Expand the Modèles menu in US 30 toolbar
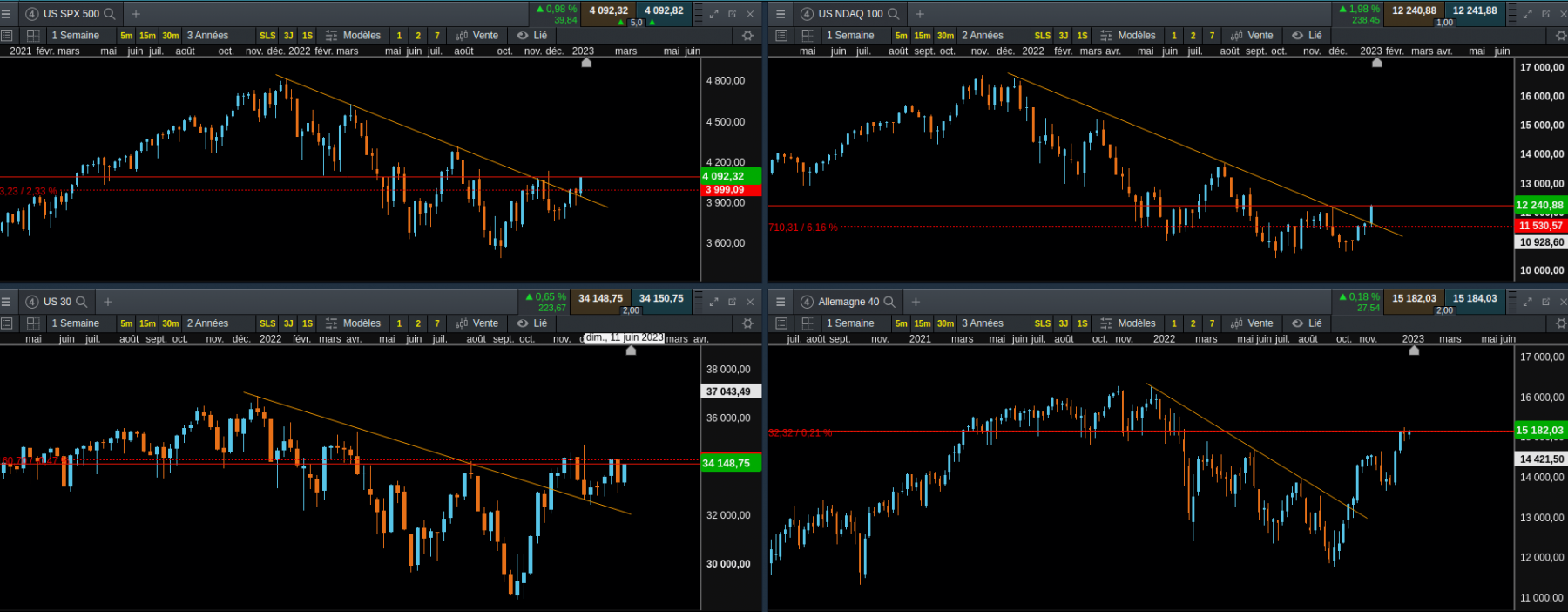 (x=354, y=323)
